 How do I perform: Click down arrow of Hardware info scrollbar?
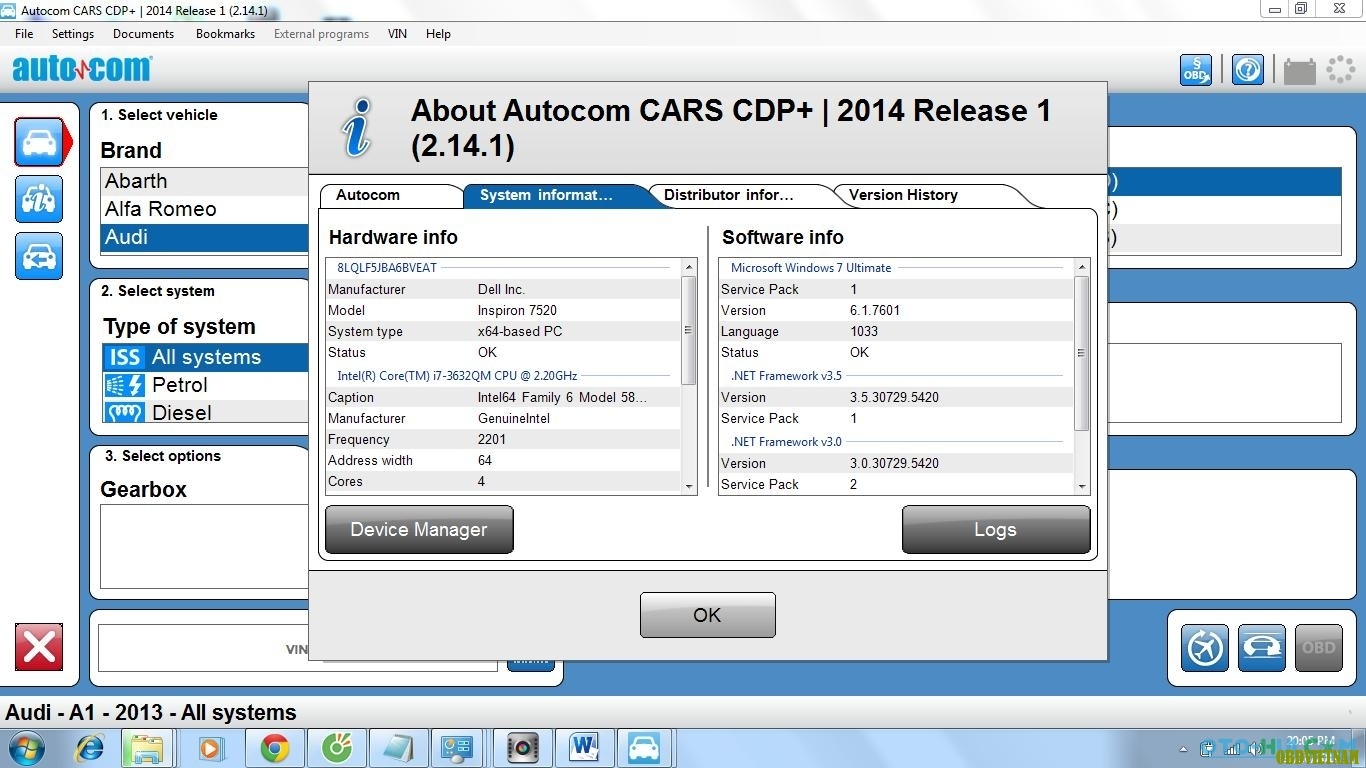click(x=688, y=486)
